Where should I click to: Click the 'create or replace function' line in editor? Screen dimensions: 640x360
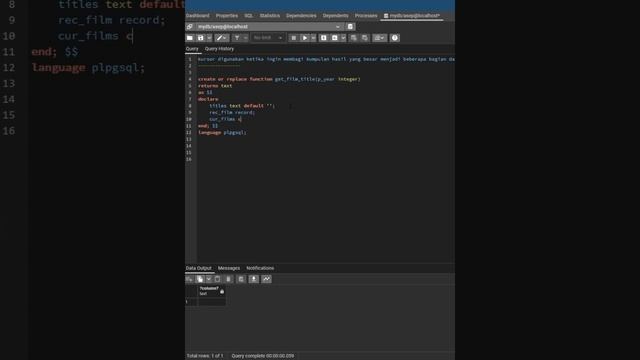coord(279,79)
